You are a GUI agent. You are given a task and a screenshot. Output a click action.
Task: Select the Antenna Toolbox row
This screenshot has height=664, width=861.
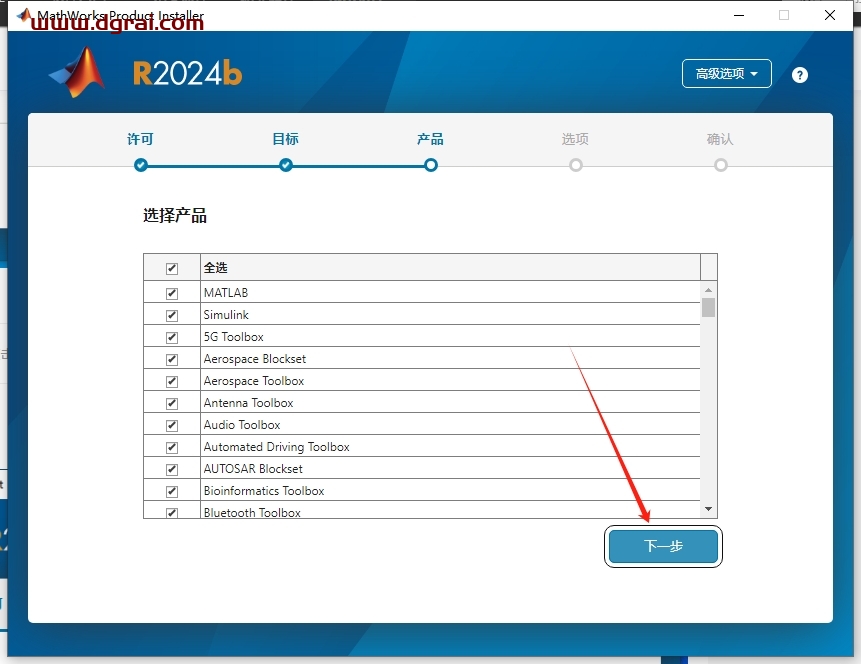click(x=249, y=403)
